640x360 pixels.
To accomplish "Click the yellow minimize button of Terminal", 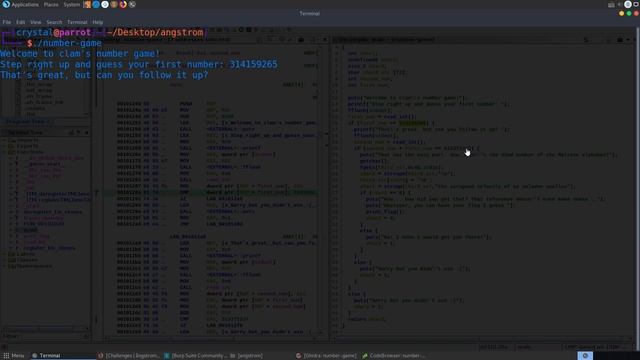I will [621, 13].
